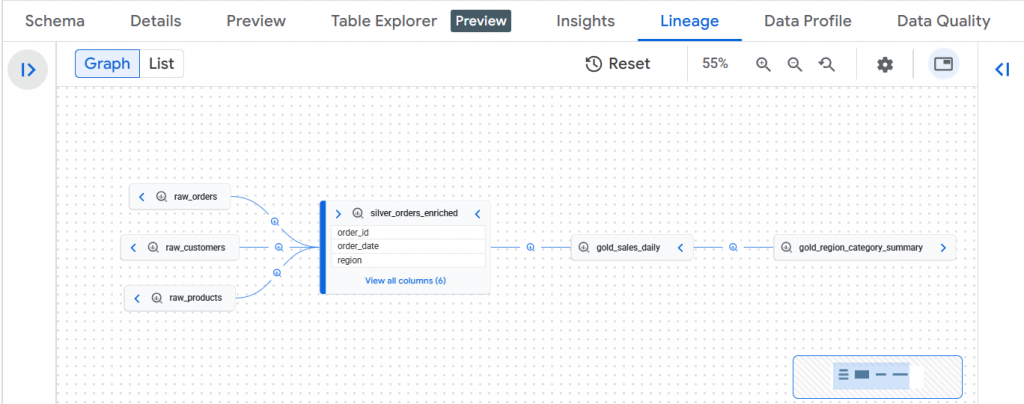This screenshot has width=1024, height=404.
Task: Click the minimap overview thumbnail
Action: [877, 375]
